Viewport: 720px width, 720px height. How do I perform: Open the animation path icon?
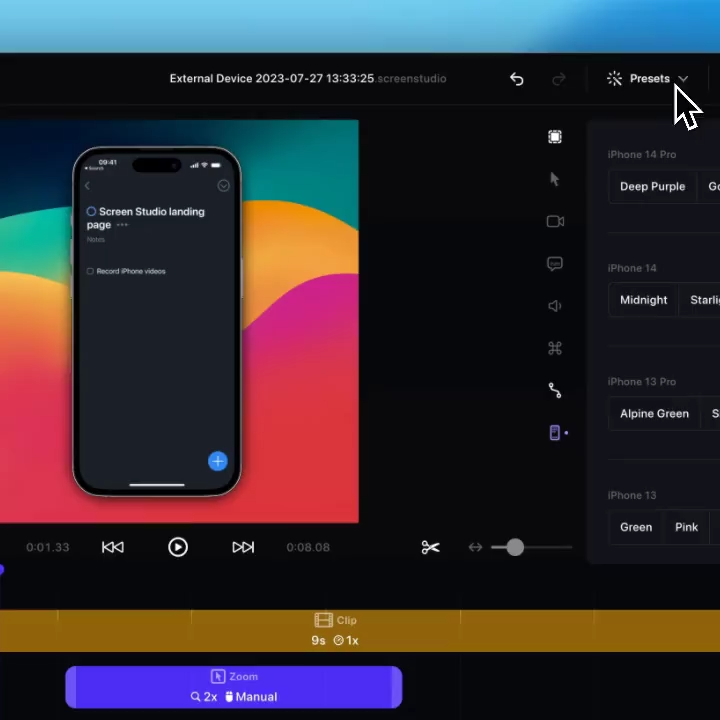click(555, 390)
